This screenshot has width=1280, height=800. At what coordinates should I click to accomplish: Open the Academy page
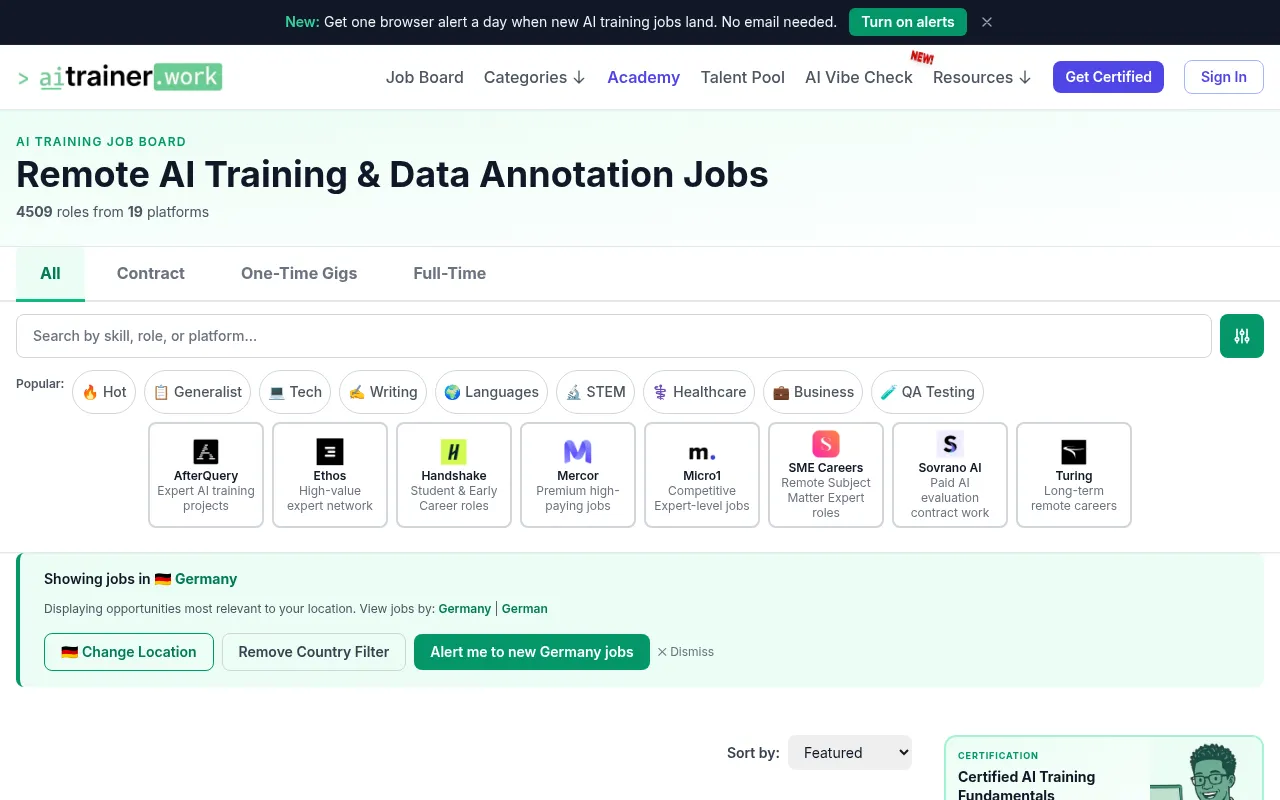coord(644,77)
